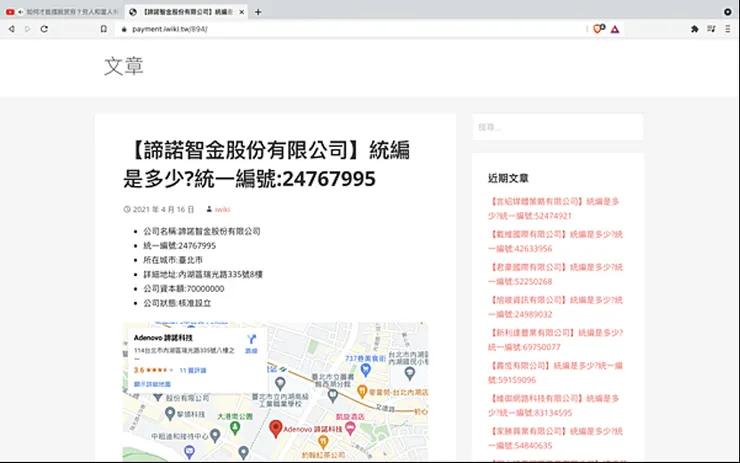Open recent article with 統編 52250268
740x463 pixels.
(555, 274)
